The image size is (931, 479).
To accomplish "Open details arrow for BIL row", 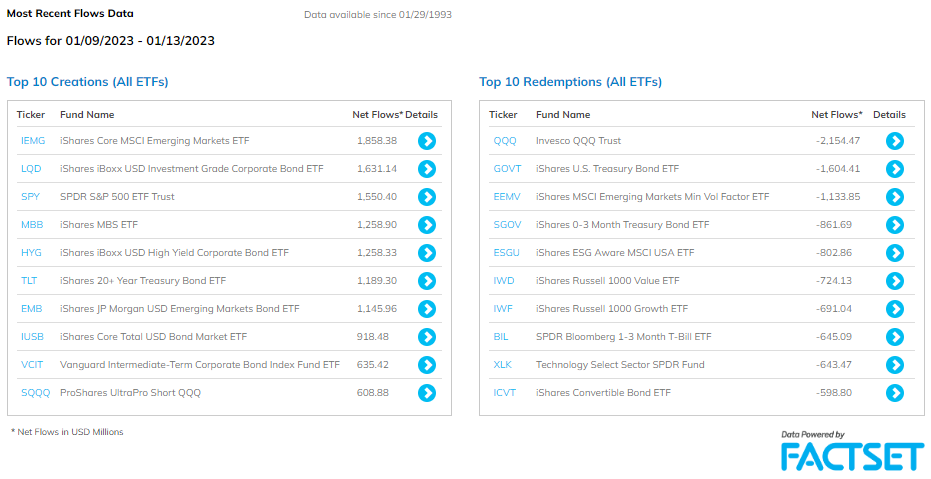I will (x=895, y=337).
